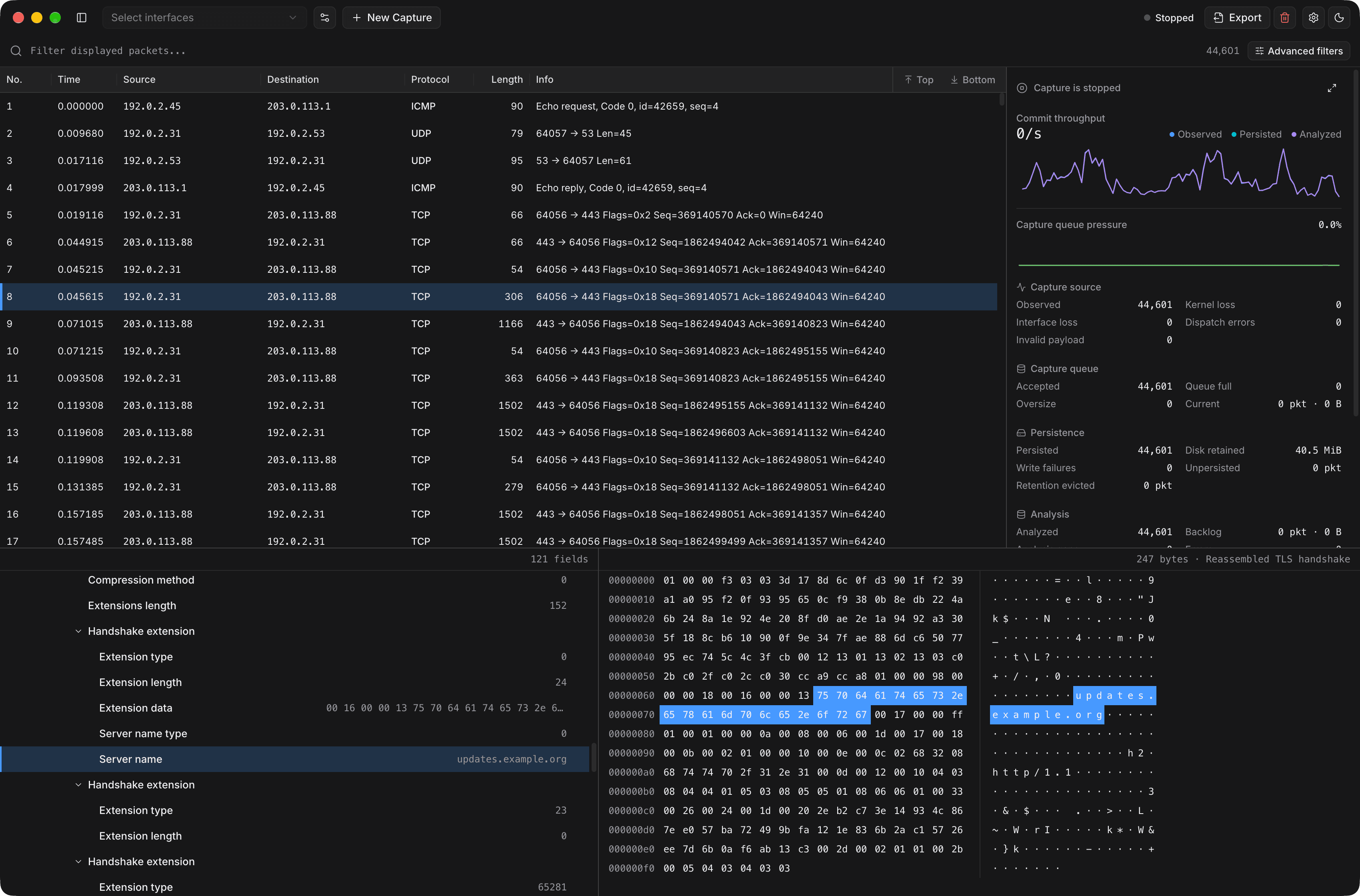Collapse Handshake extension with type 23
Screen dimensions: 1360x896
pyautogui.click(x=78, y=785)
